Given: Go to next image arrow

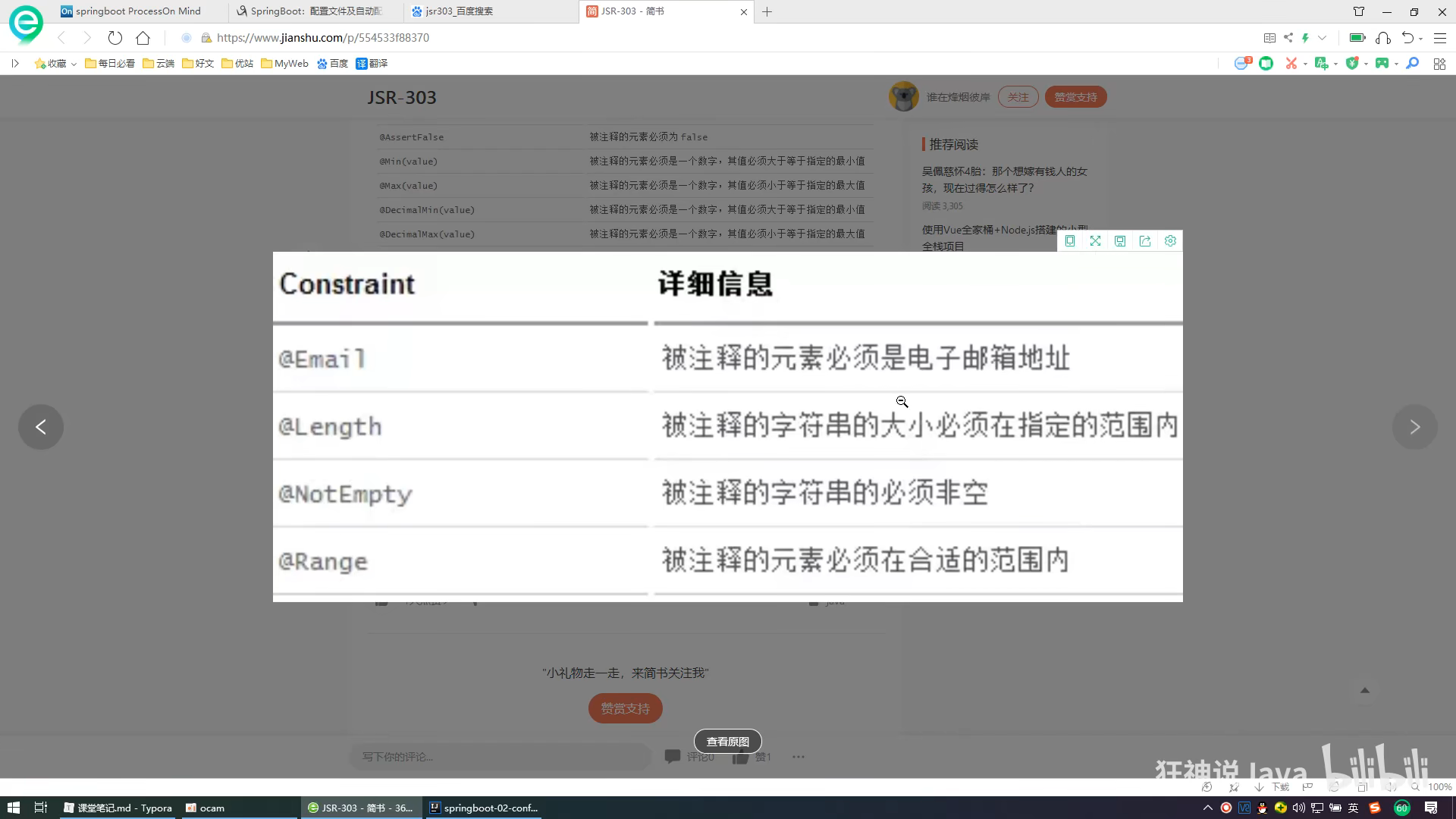Looking at the screenshot, I should click(1414, 427).
